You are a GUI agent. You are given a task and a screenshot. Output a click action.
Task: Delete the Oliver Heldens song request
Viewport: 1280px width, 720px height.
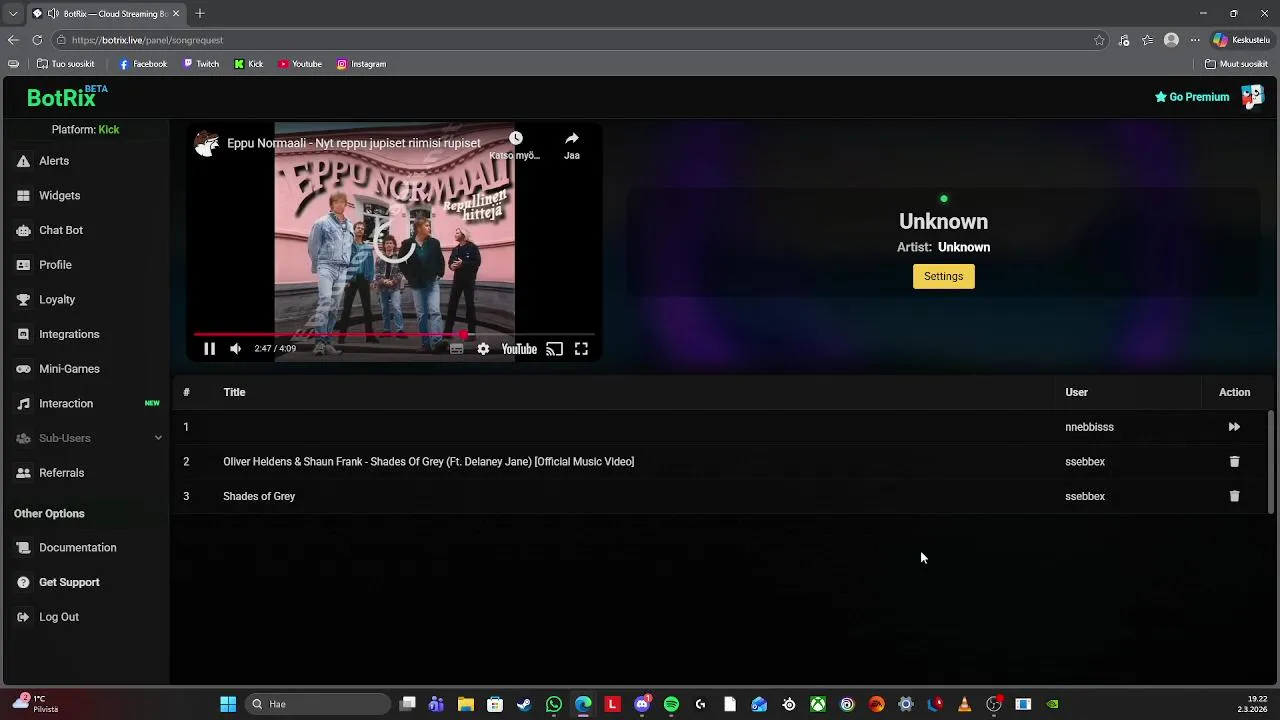pos(1234,462)
